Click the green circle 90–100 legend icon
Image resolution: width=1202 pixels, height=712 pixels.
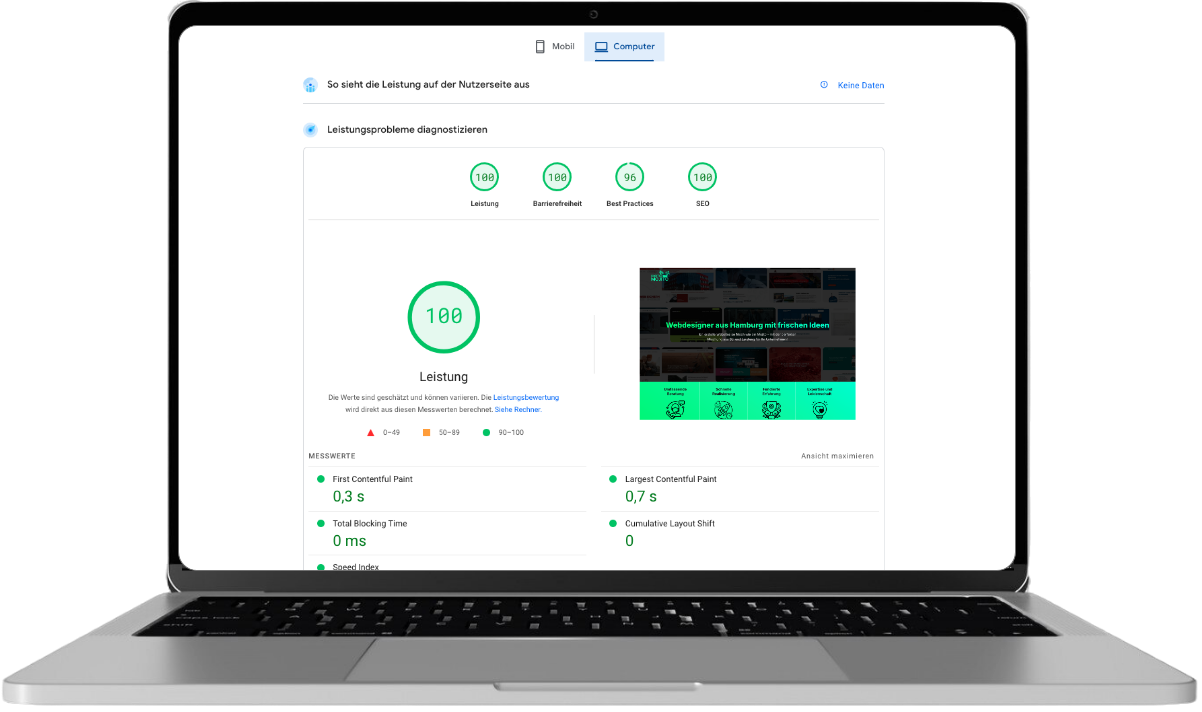[x=487, y=433]
